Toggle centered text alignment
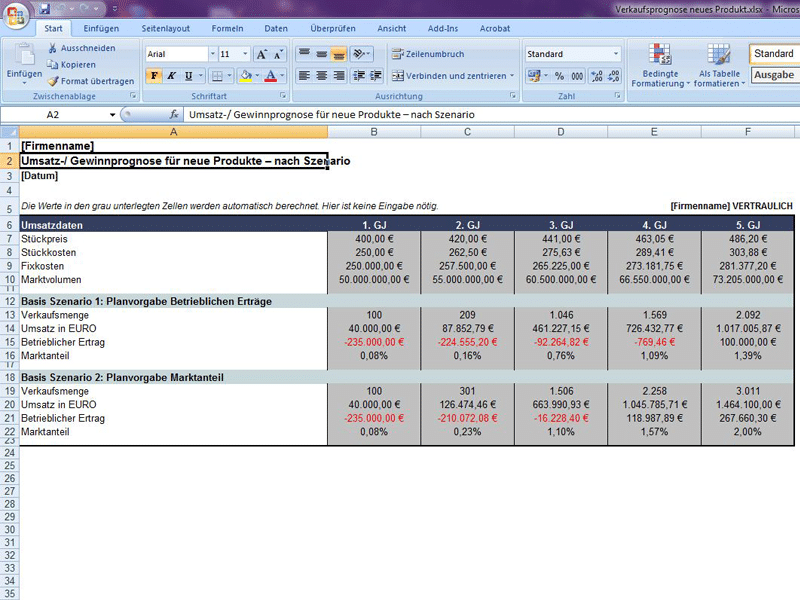The image size is (800, 600). pyautogui.click(x=321, y=76)
